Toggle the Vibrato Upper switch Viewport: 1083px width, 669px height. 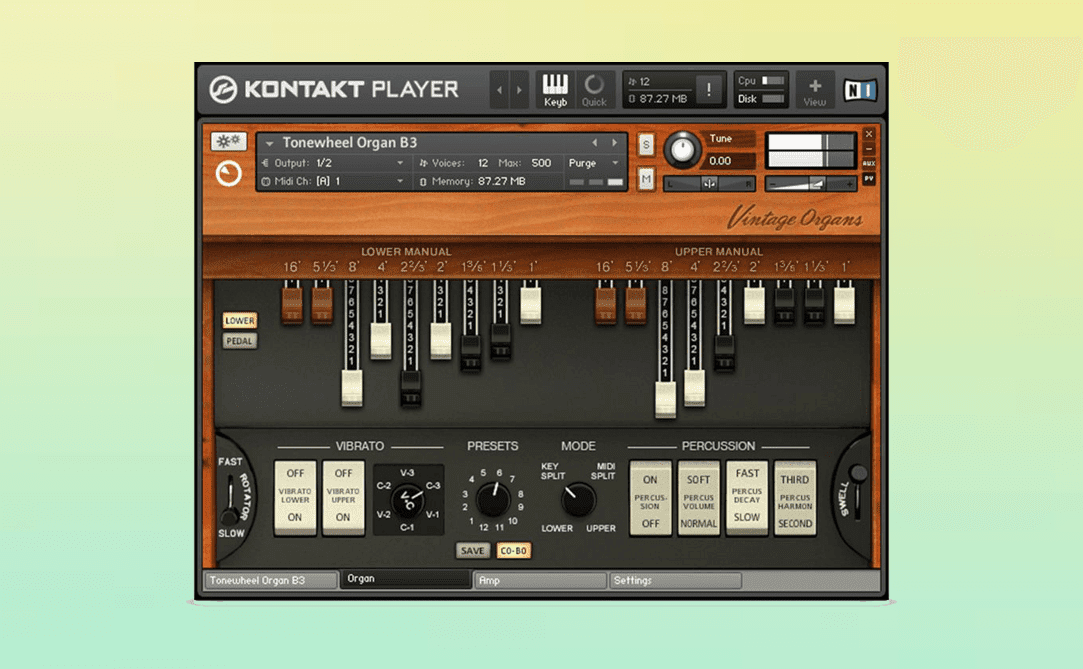(x=343, y=497)
